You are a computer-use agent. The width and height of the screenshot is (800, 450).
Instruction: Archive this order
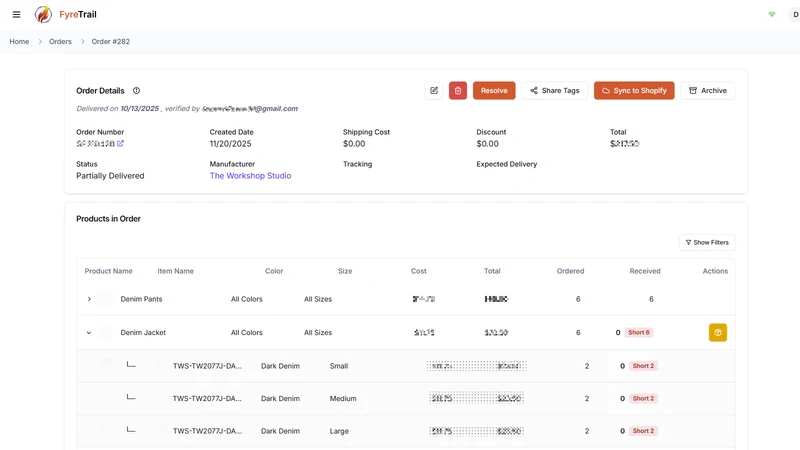[708, 90]
